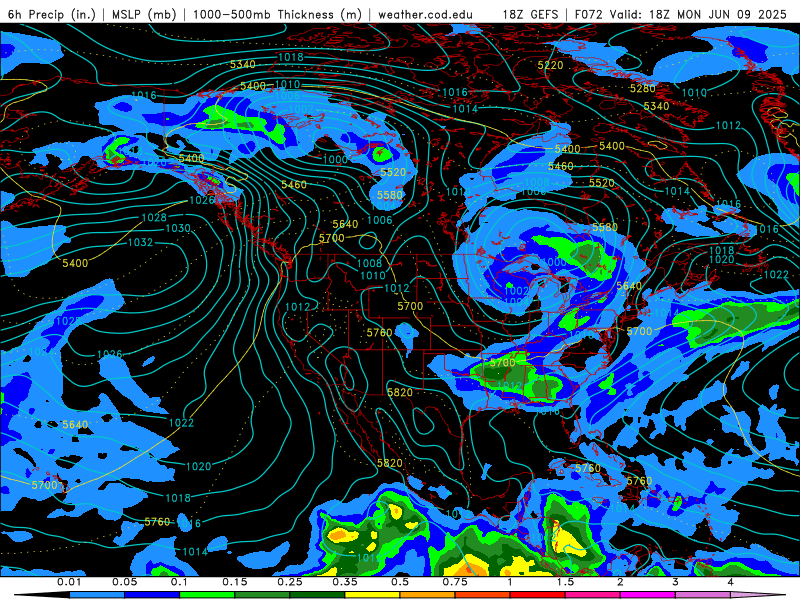This screenshot has height=600, width=800.
Task: Click the 5820 thickness label over Texas
Action: click(x=399, y=392)
